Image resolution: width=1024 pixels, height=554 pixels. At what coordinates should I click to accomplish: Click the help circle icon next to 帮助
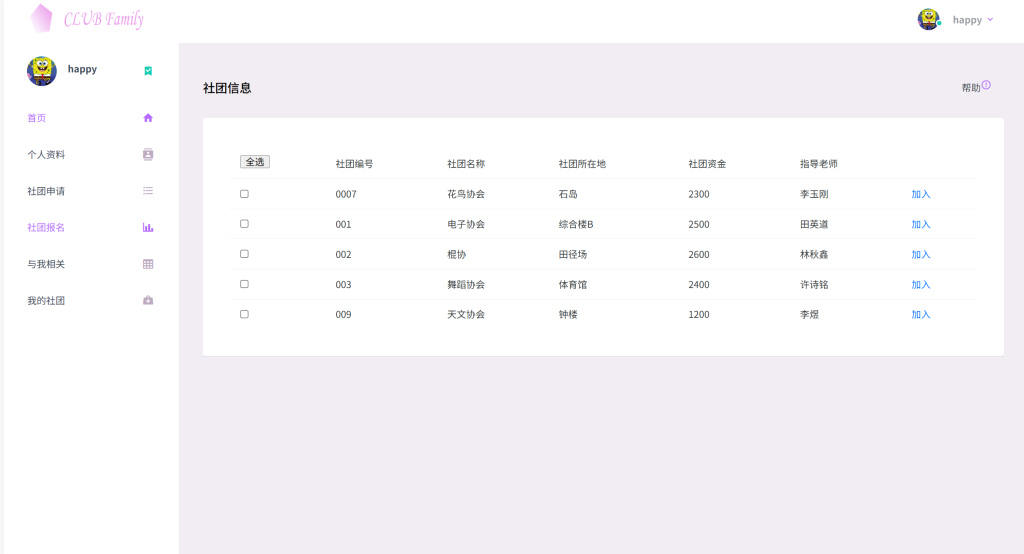click(x=986, y=85)
